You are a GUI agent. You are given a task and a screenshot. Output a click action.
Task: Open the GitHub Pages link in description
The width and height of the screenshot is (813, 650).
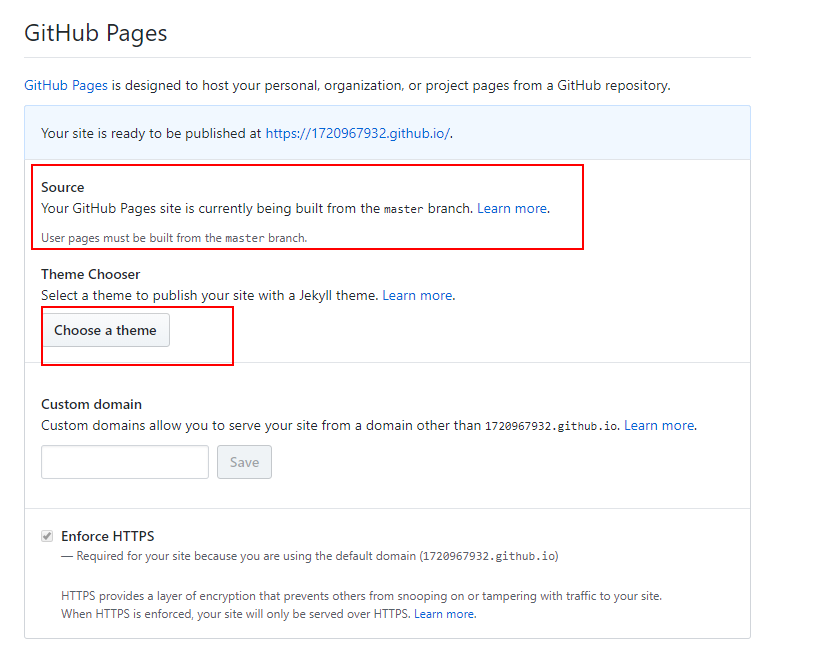[x=66, y=85]
